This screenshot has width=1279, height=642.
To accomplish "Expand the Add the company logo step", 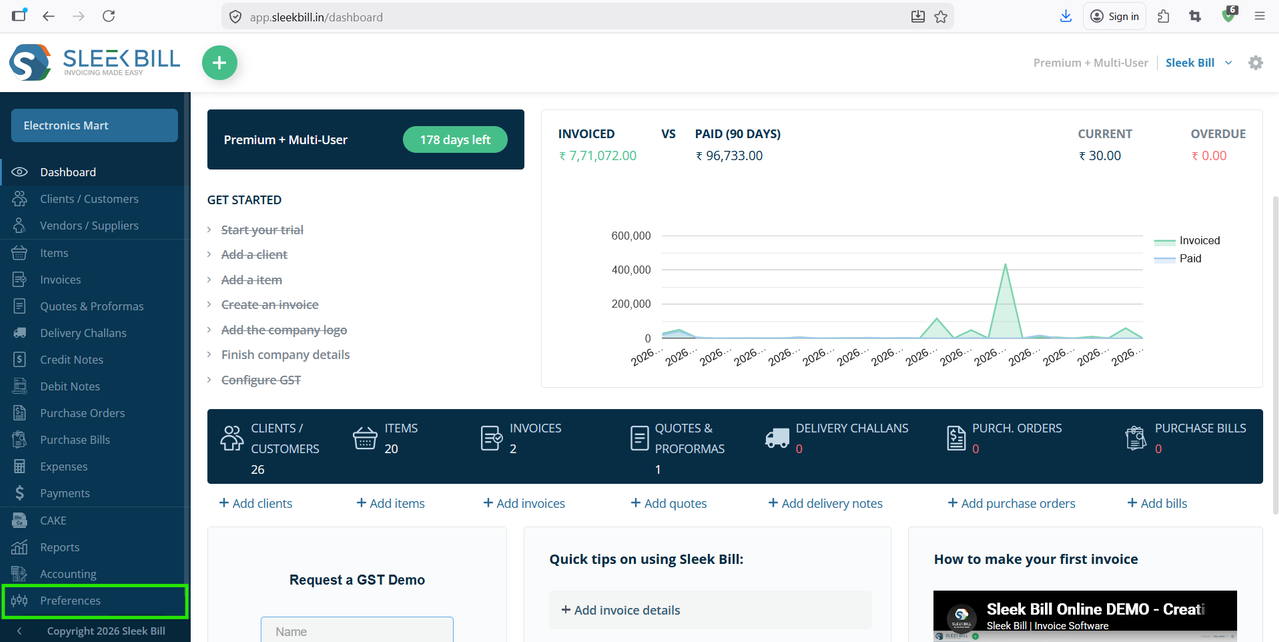I will click(284, 330).
